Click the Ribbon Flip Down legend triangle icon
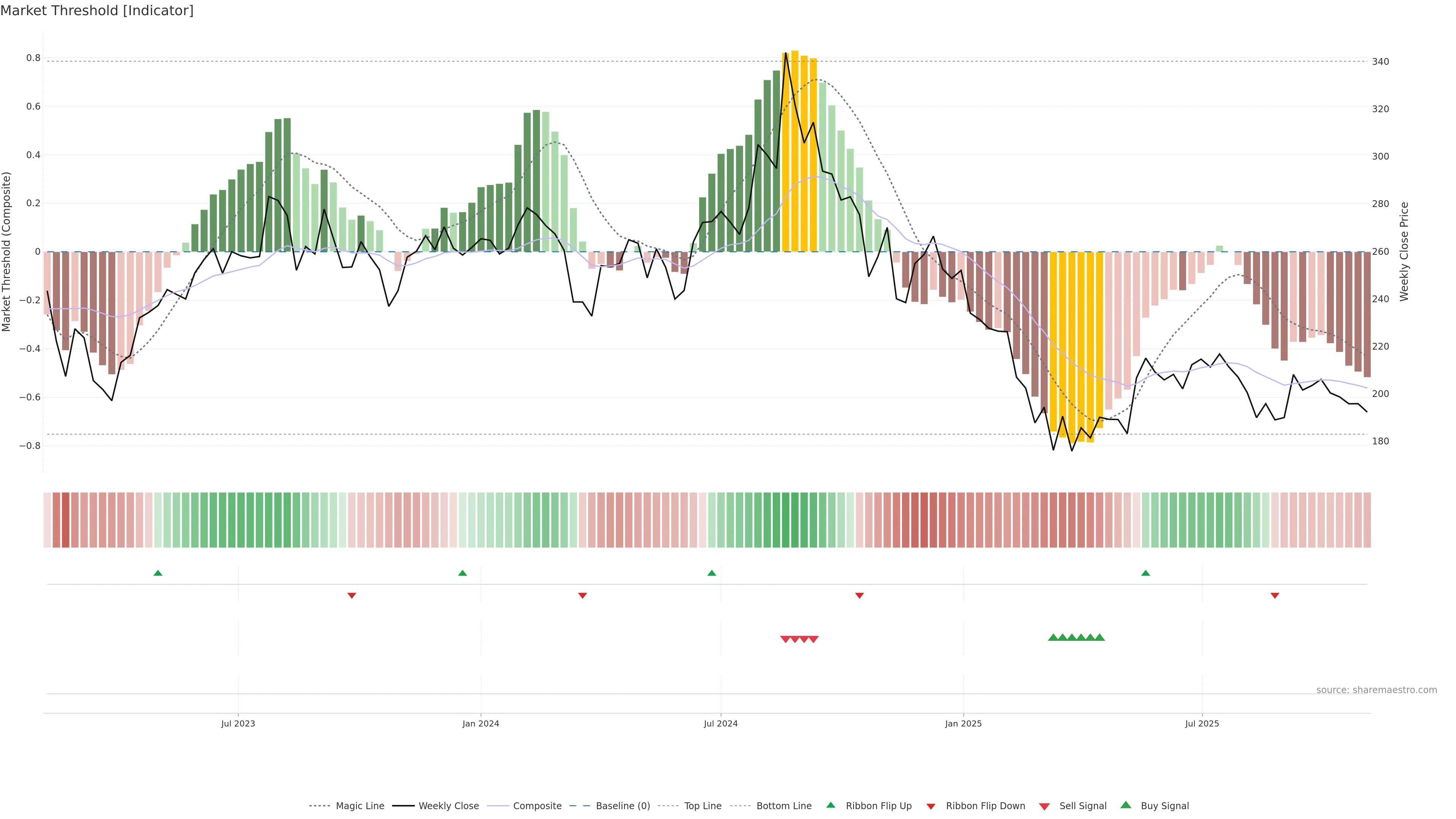The height and width of the screenshot is (819, 1456). click(930, 806)
